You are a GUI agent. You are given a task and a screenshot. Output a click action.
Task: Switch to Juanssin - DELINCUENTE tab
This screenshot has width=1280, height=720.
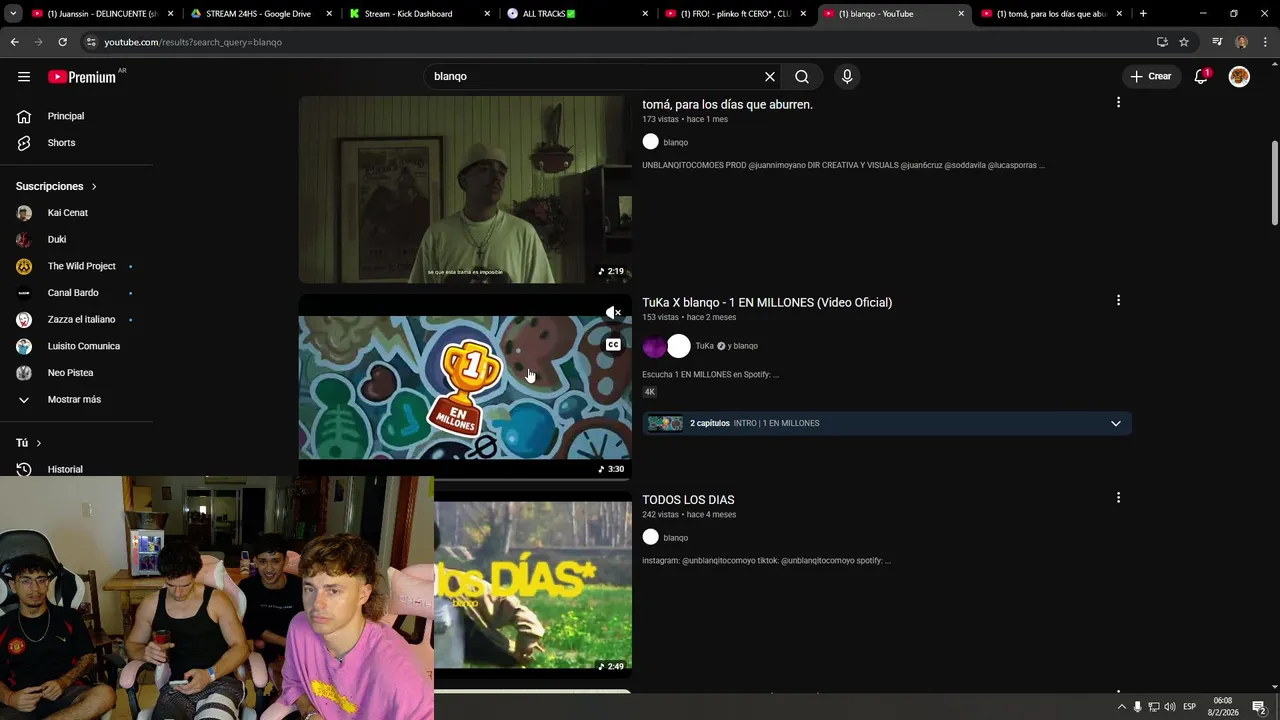103,14
